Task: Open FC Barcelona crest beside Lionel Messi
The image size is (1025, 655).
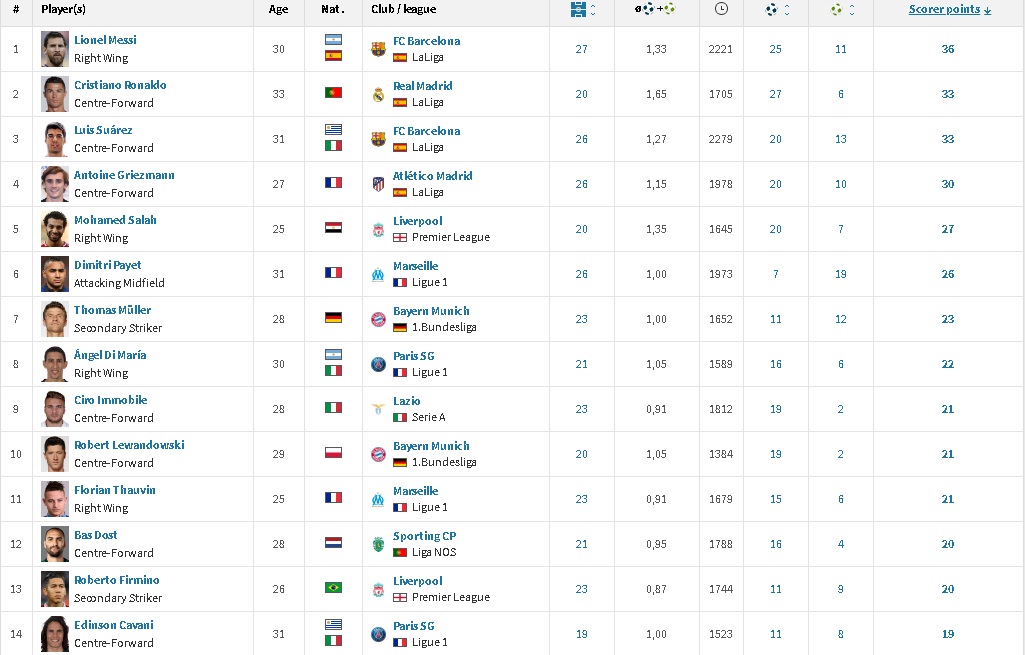Action: click(378, 49)
